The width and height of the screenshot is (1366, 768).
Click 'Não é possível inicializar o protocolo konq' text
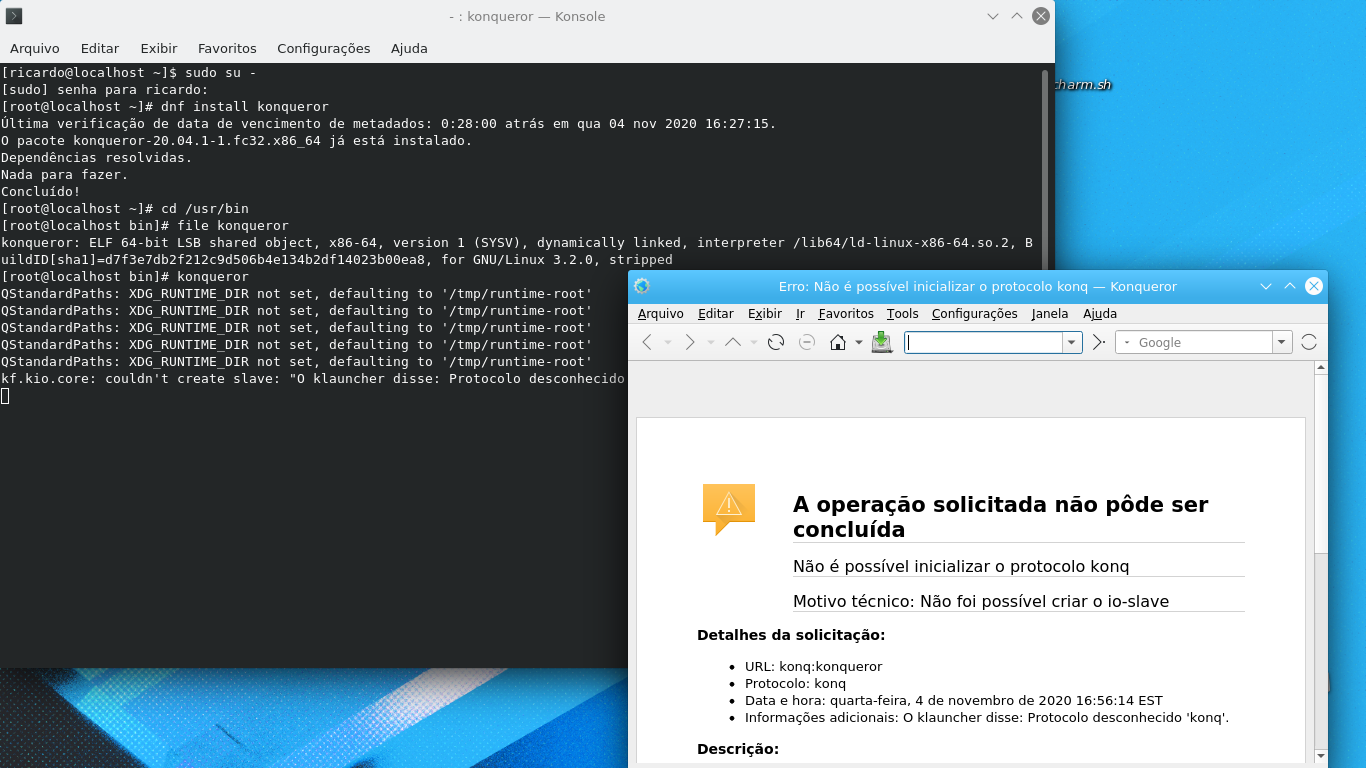[x=961, y=566]
